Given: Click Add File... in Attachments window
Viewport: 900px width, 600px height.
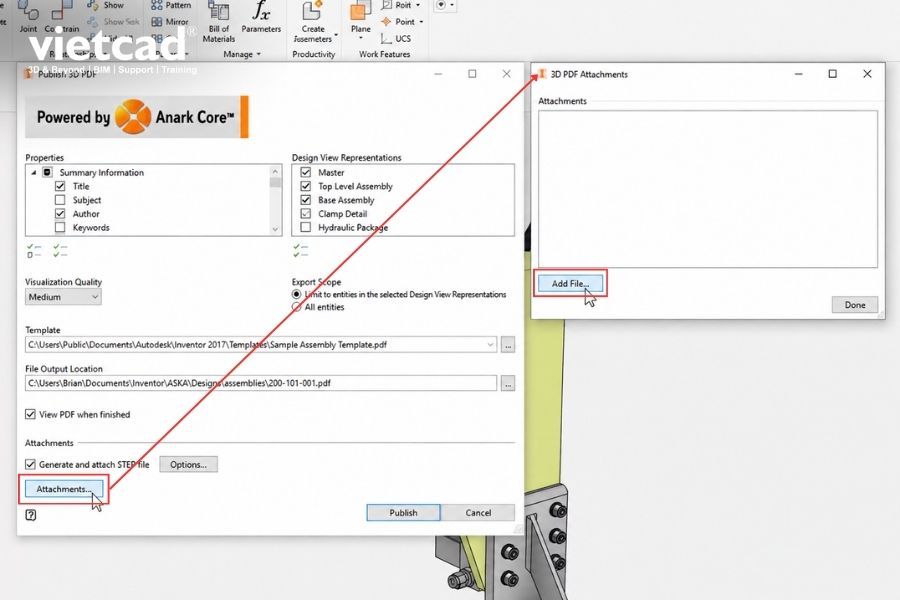Looking at the screenshot, I should 571,283.
